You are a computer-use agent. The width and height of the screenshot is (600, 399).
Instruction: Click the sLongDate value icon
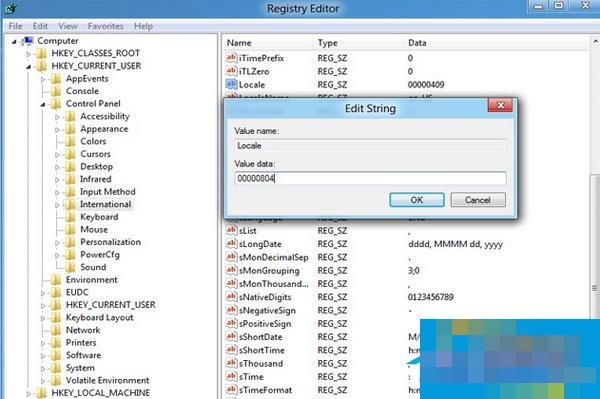point(231,244)
